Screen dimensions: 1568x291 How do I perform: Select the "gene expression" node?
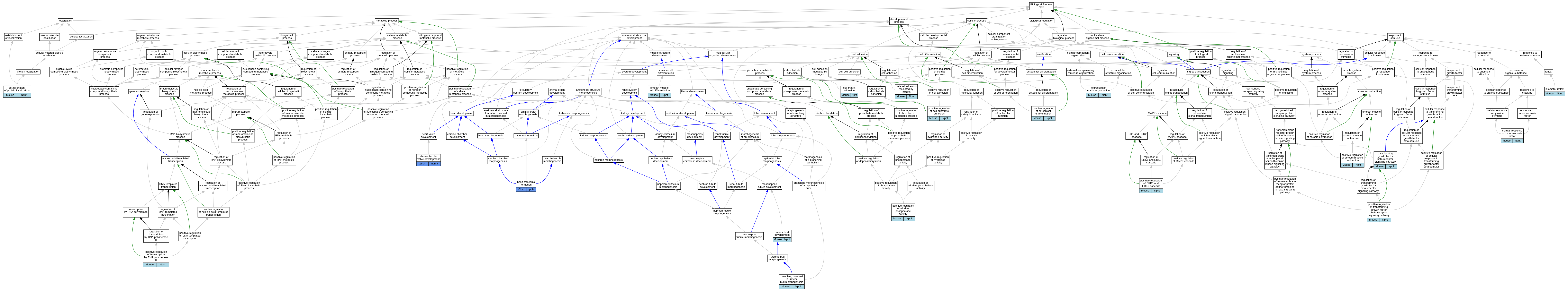coord(139,92)
